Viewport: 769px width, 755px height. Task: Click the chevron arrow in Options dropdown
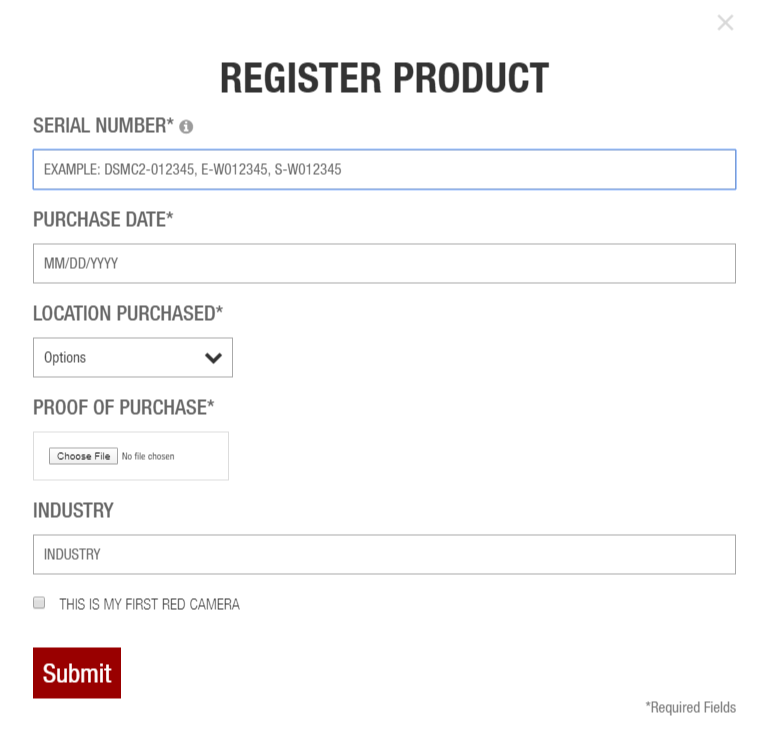click(x=213, y=358)
